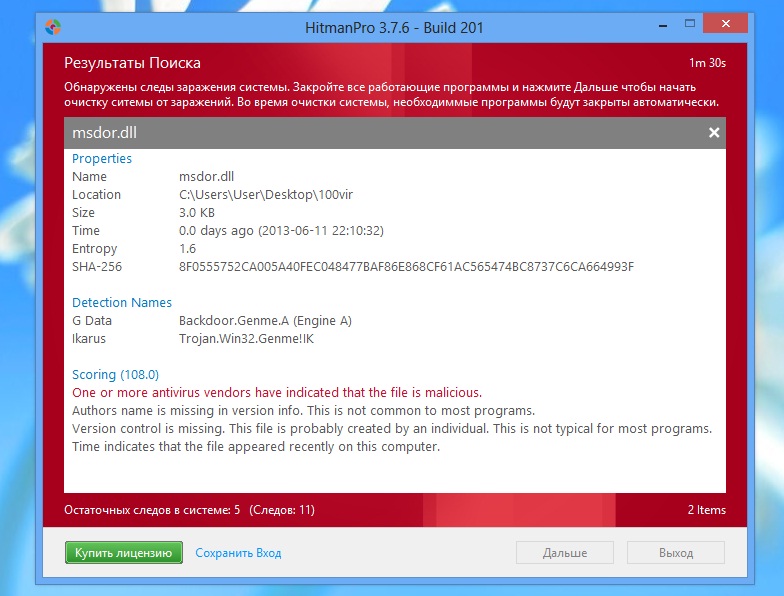This screenshot has width=784, height=596.
Task: Click the Version control is missing line
Action: (392, 428)
